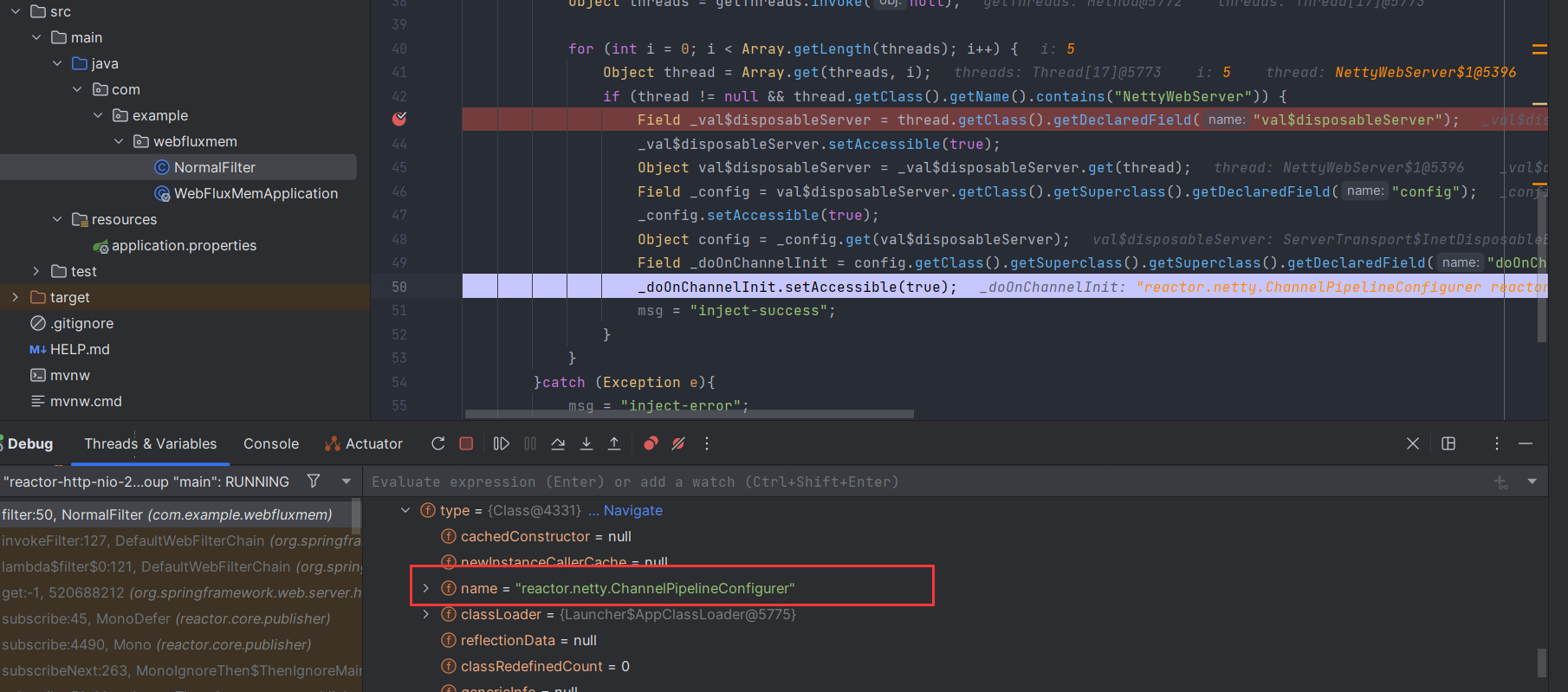Click the add-to-watches plus icon

pos(1501,482)
